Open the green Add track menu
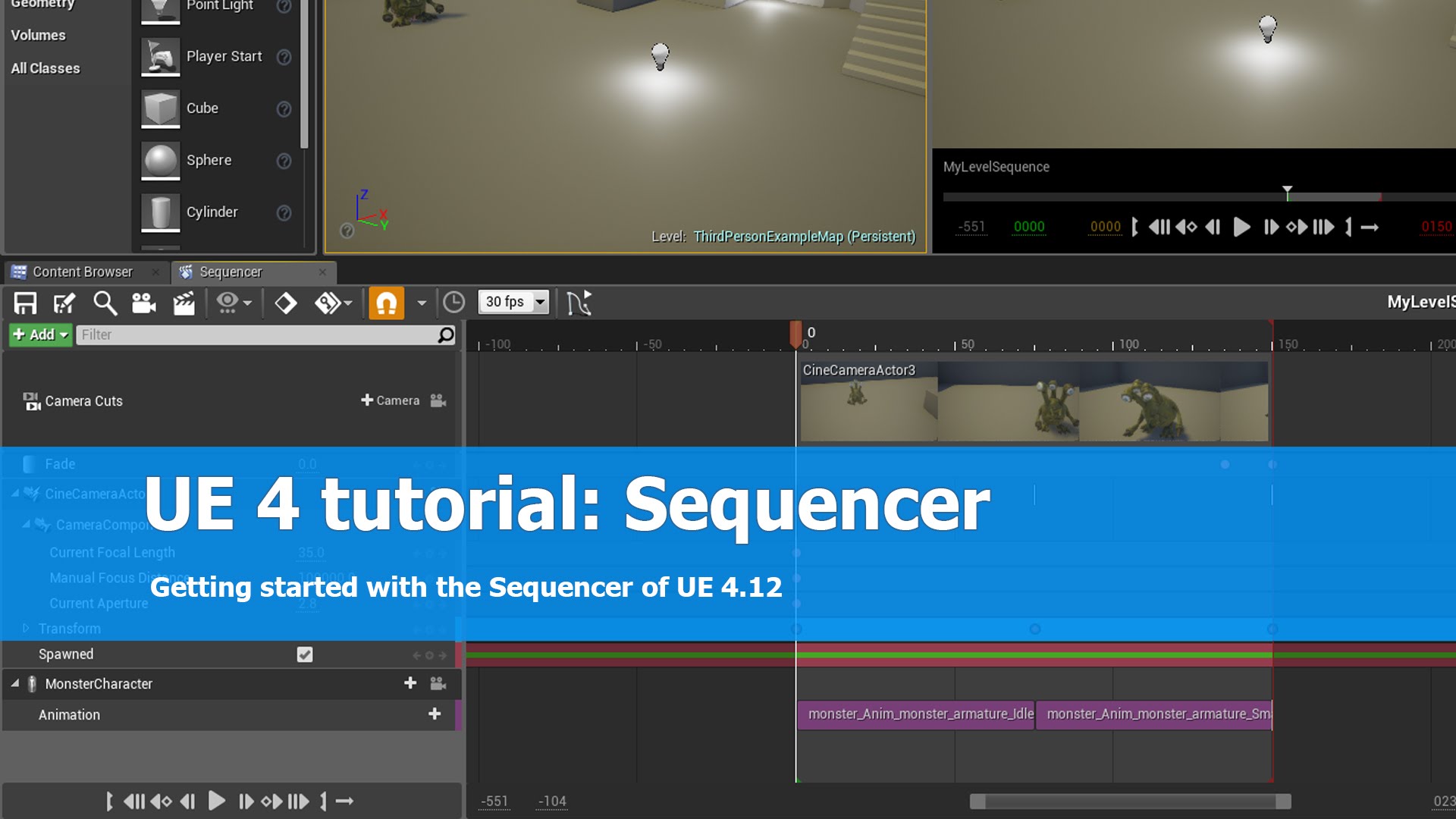 (x=41, y=334)
